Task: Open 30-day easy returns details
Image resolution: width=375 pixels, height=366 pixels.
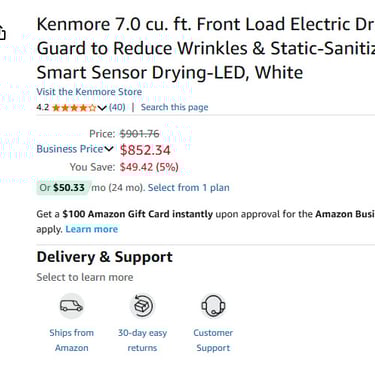Action: click(x=142, y=340)
